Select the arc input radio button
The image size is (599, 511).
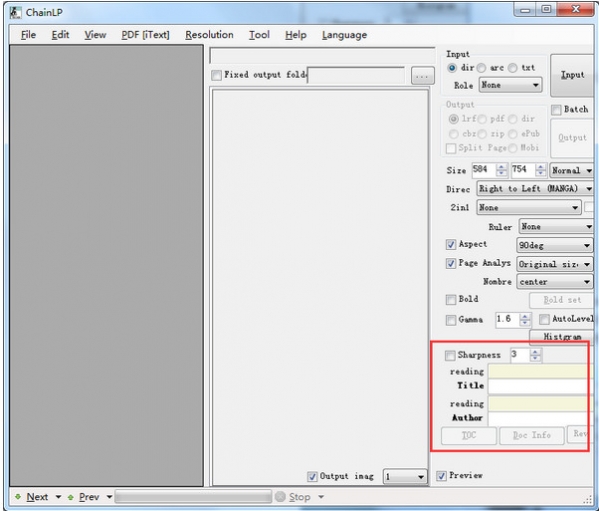[481, 68]
